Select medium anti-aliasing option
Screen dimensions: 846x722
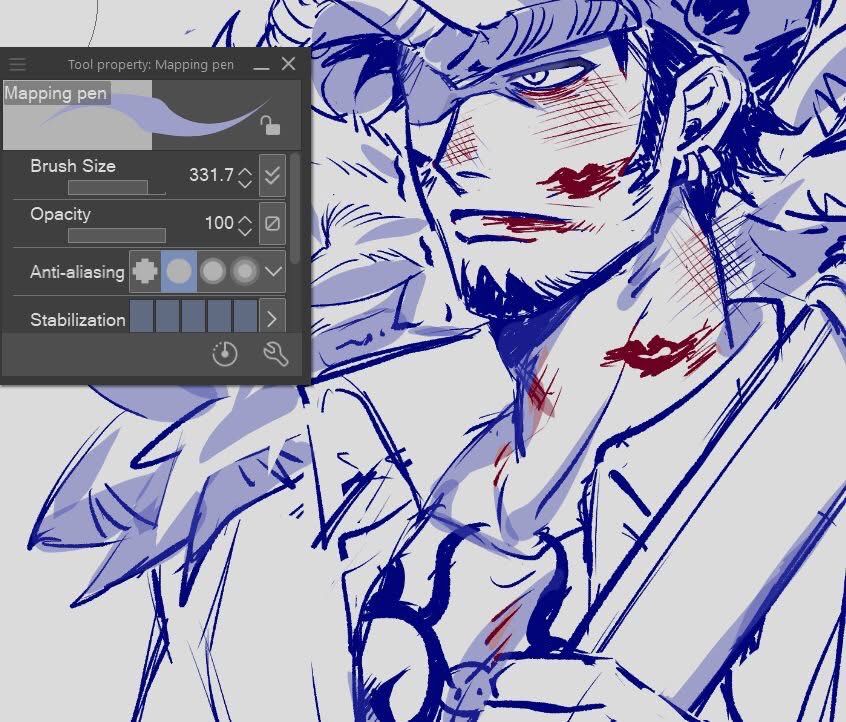213,271
